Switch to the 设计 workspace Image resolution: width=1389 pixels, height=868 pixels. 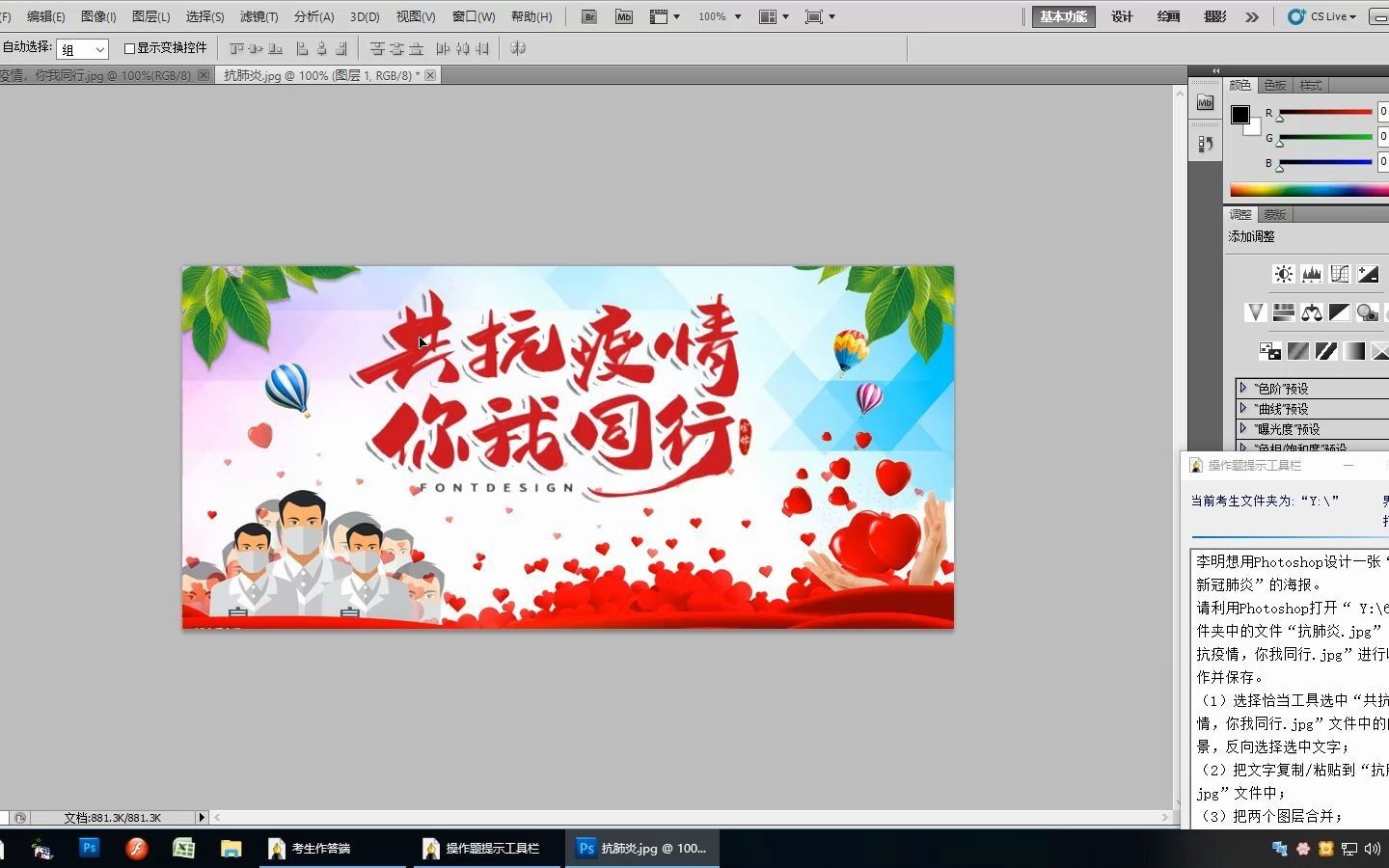pos(1120,16)
